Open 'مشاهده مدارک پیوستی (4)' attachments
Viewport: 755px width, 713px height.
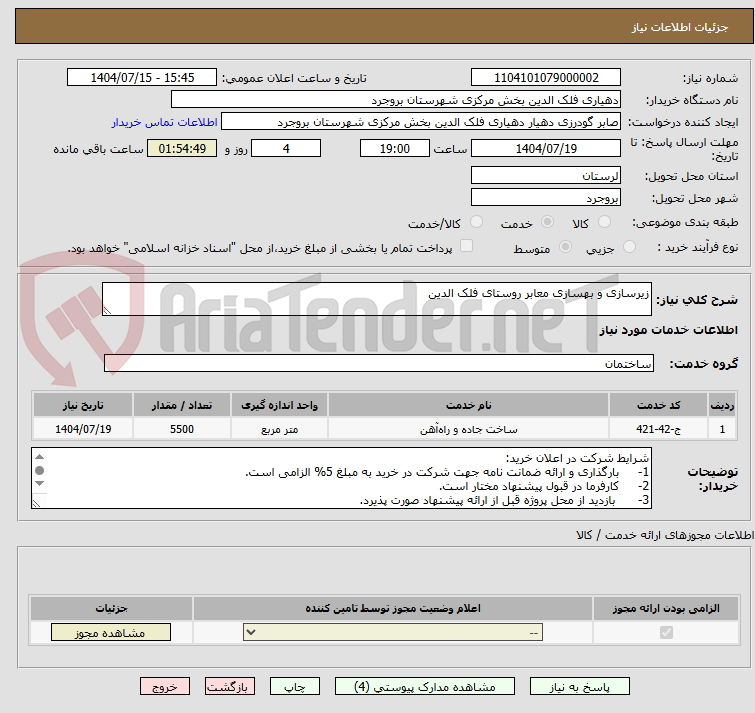426,687
